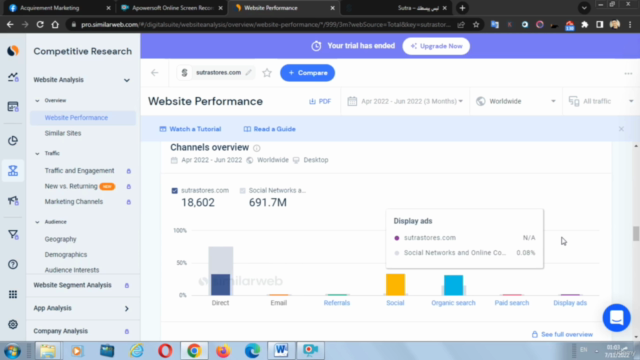Check the Social Networks legend checkbox
640x360 pixels.
point(242,191)
